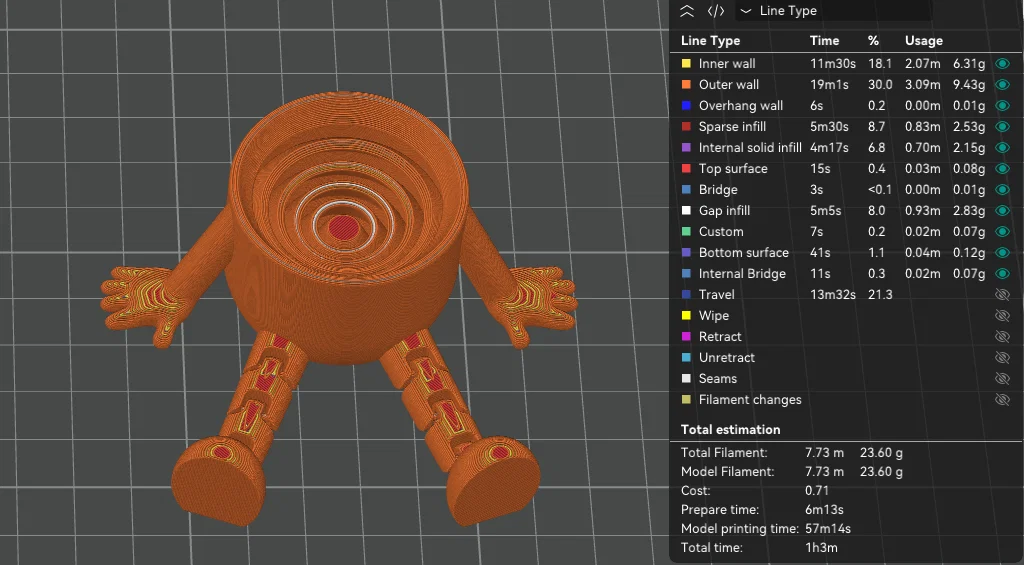Click the red Top surface color swatch

point(686,169)
